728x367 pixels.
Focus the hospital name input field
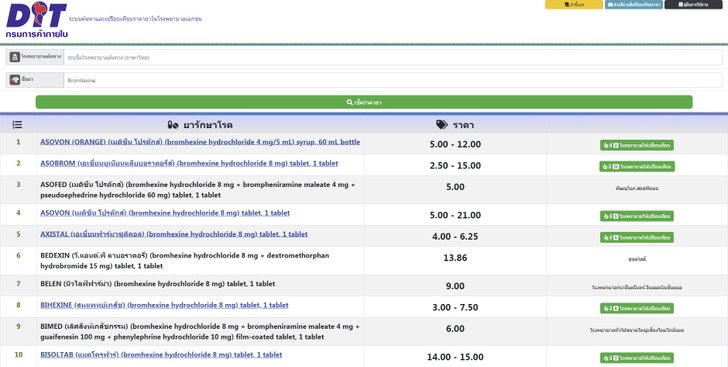[393, 57]
